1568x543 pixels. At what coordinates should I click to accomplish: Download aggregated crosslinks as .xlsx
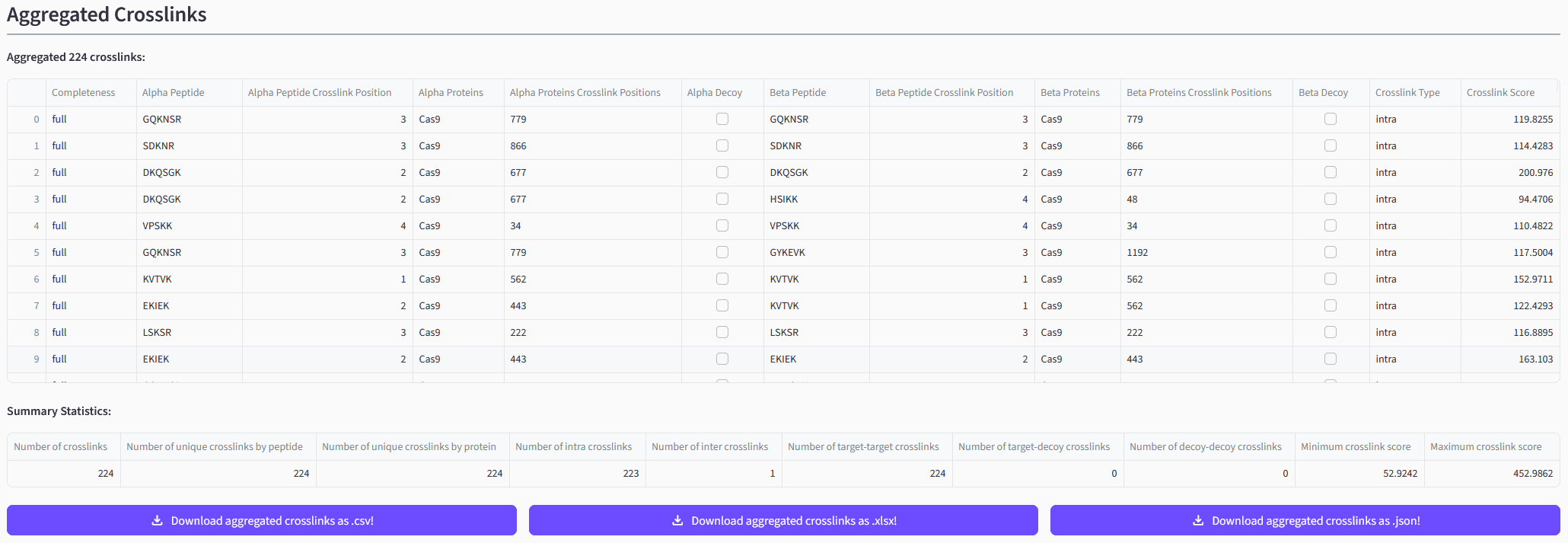[x=783, y=521]
